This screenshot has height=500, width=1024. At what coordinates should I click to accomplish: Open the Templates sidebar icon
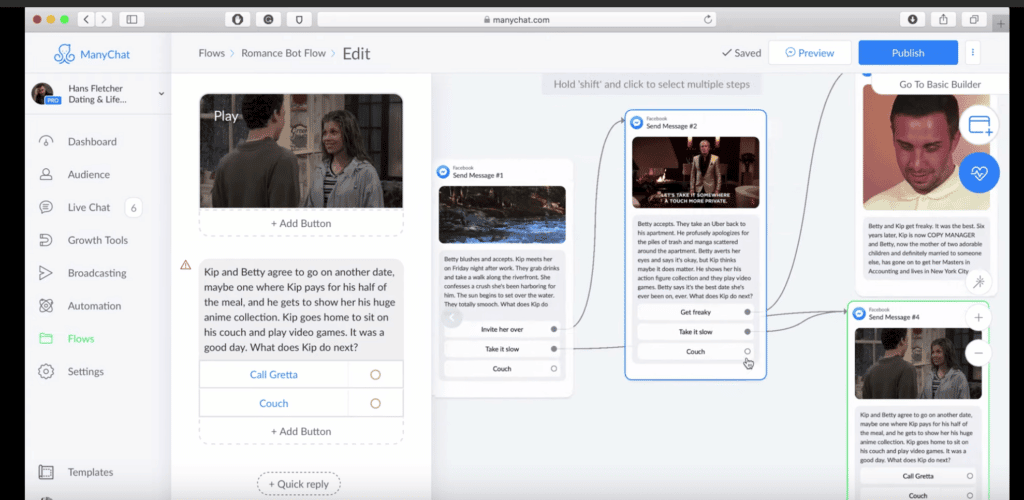click(x=46, y=472)
